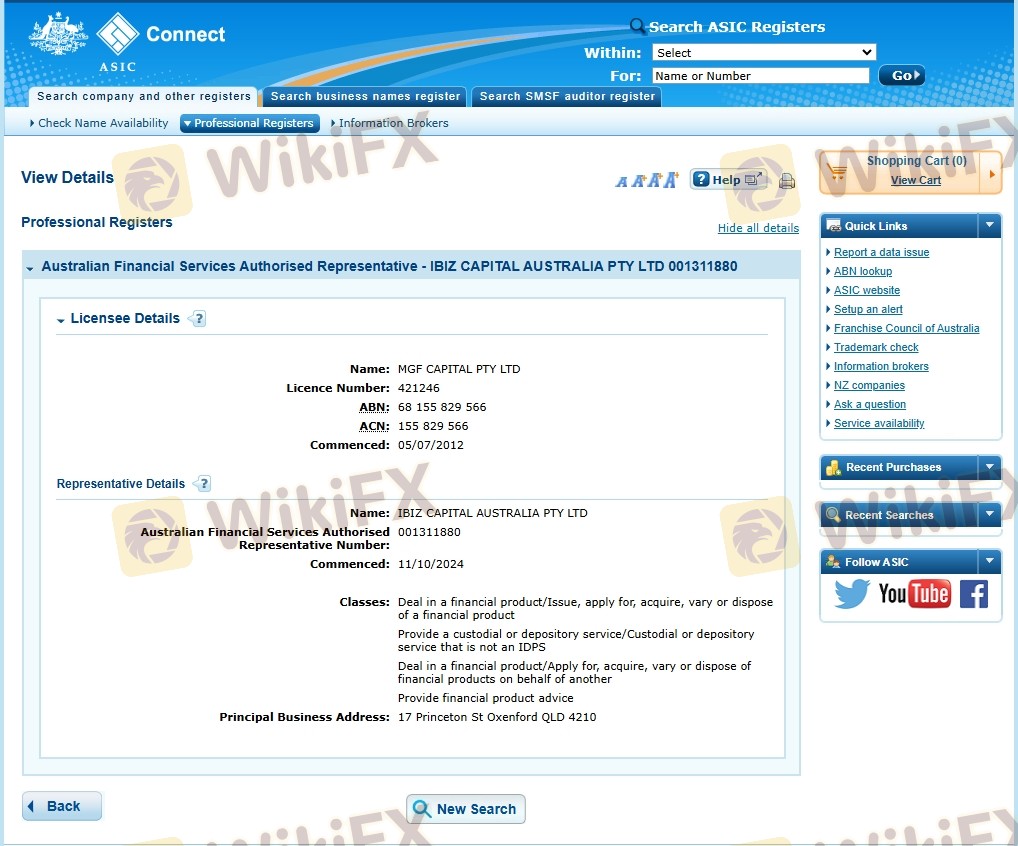This screenshot has height=846, width=1018.
Task: Open the Facebook icon
Action: pos(973,594)
